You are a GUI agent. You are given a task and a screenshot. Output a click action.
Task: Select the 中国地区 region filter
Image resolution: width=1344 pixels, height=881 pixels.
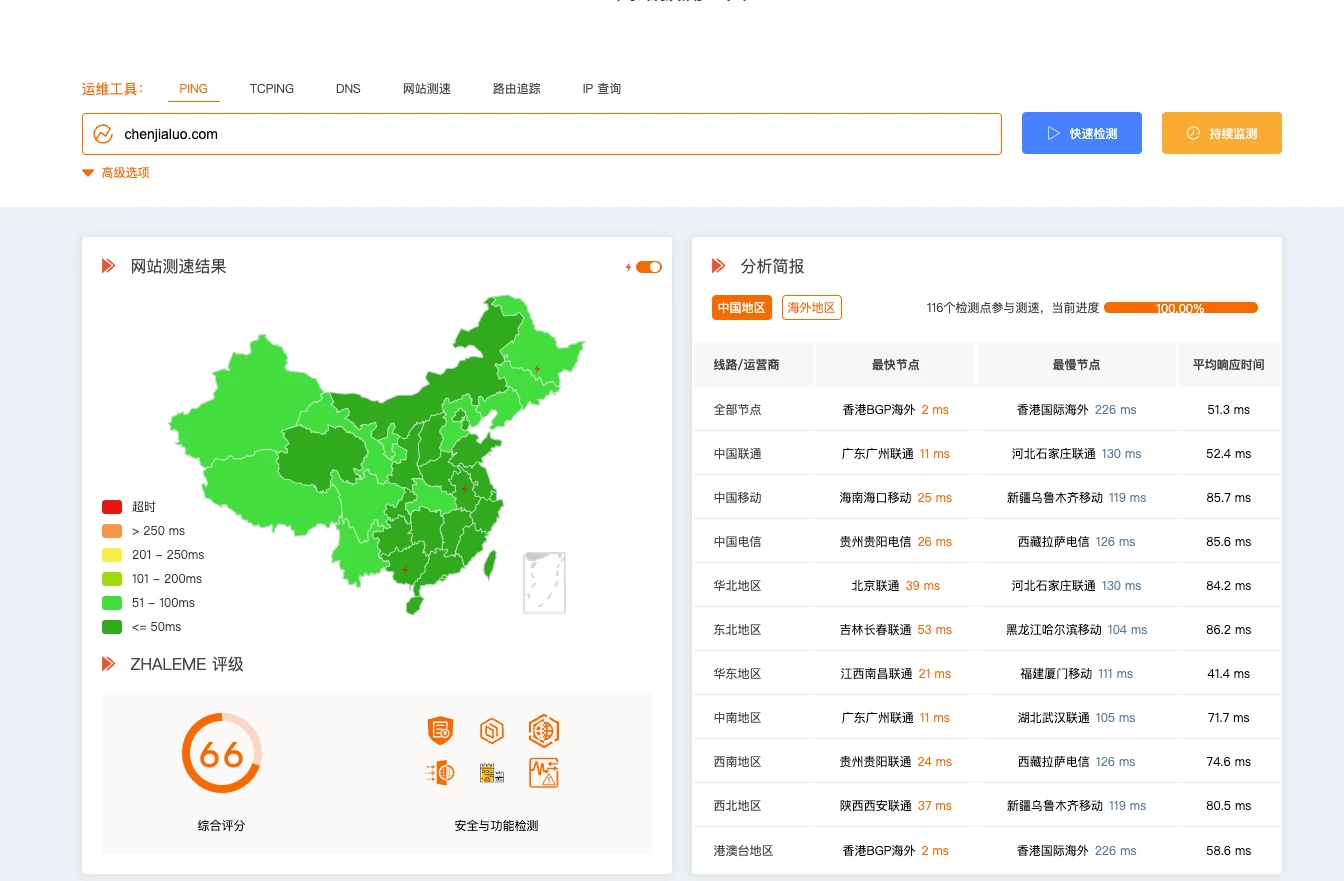point(742,308)
